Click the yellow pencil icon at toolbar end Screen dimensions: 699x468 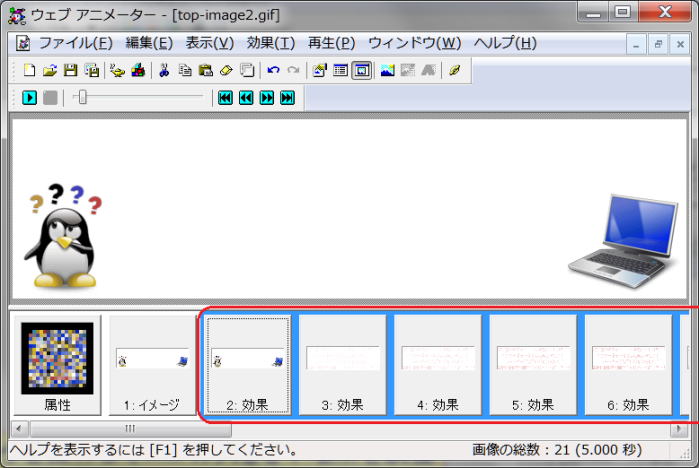pyautogui.click(x=455, y=70)
